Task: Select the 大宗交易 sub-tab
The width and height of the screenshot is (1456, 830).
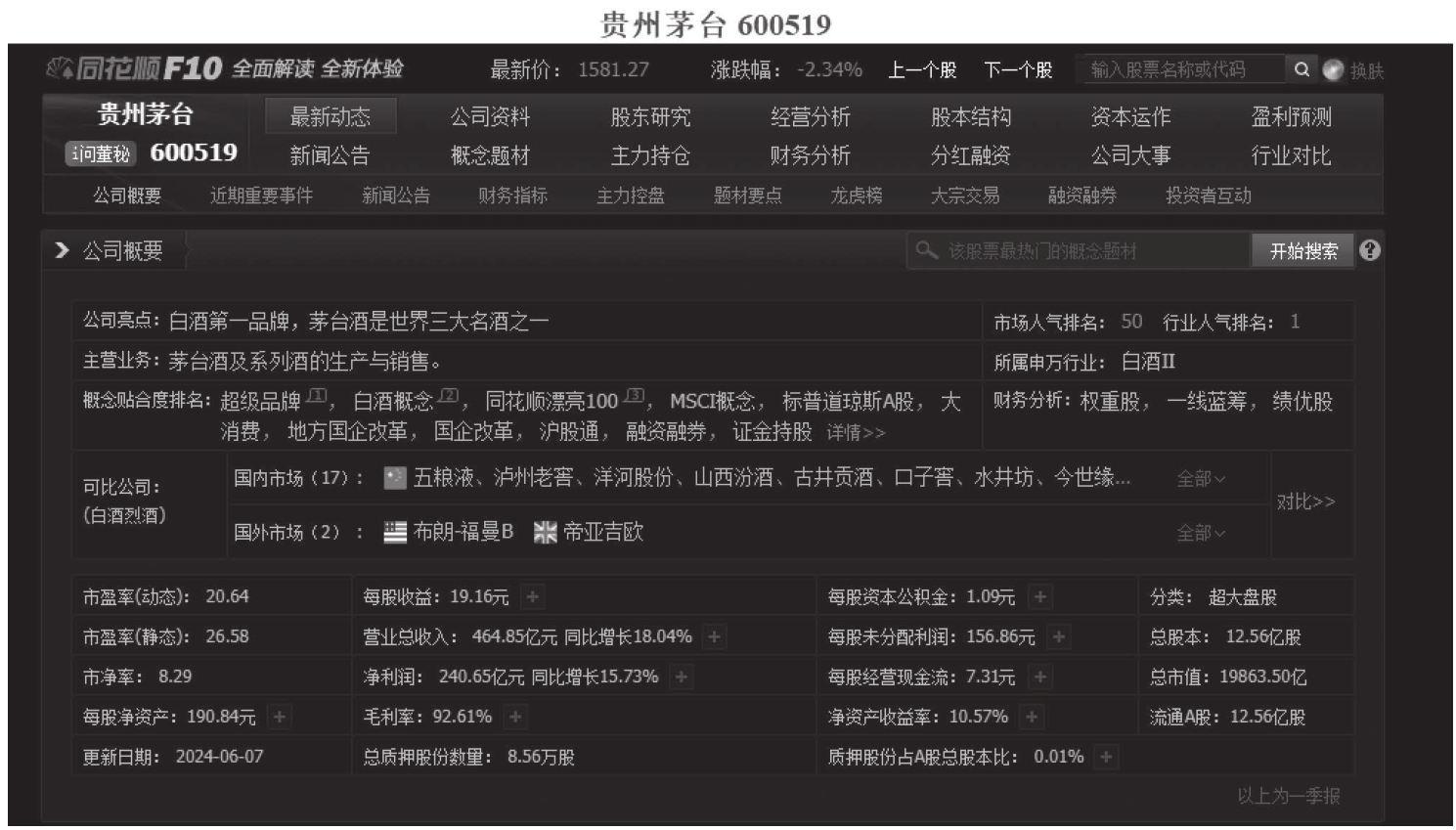Action: (965, 196)
